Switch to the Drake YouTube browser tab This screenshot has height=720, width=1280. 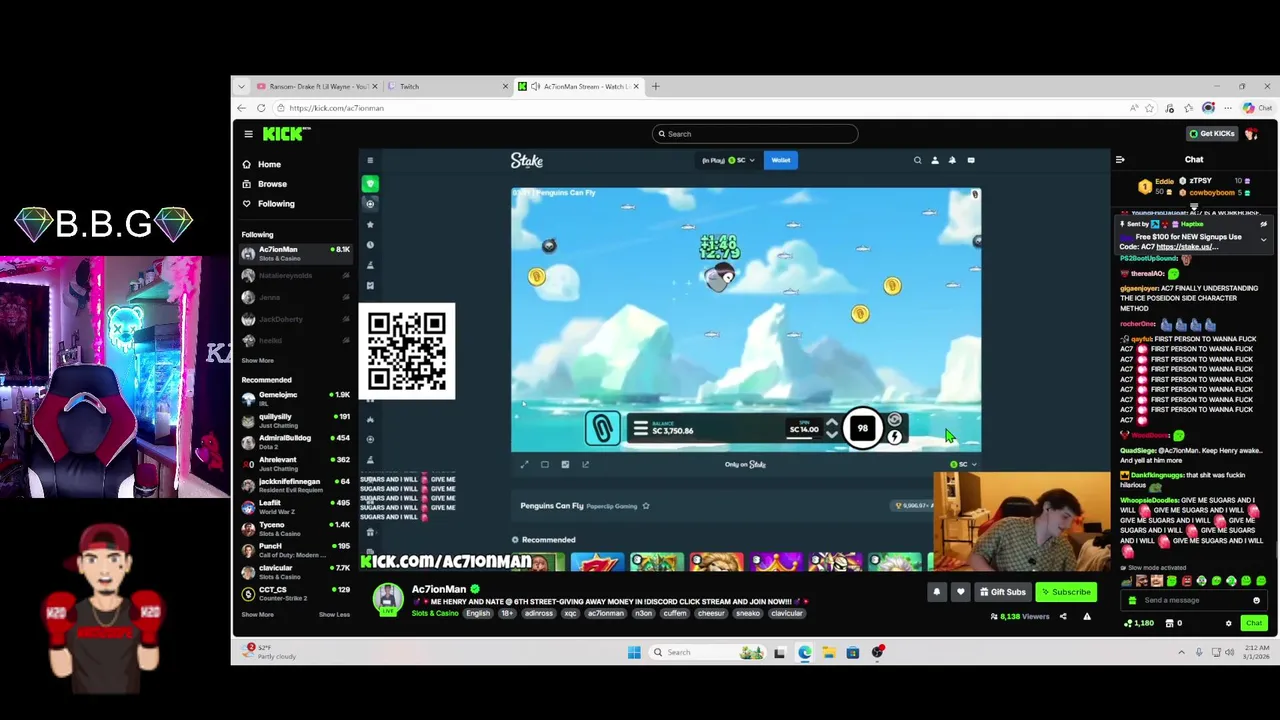316,86
